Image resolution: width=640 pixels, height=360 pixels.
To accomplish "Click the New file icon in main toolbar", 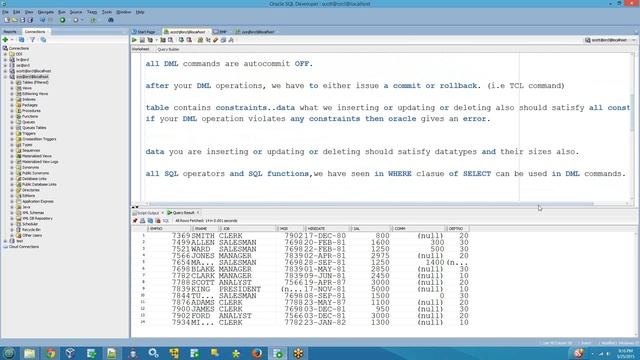I will coord(7,20).
